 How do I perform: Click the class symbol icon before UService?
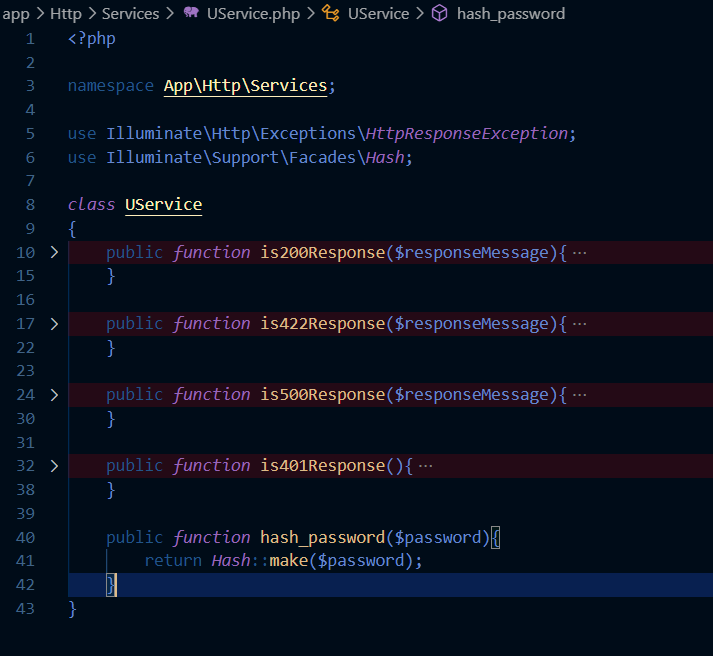click(331, 13)
